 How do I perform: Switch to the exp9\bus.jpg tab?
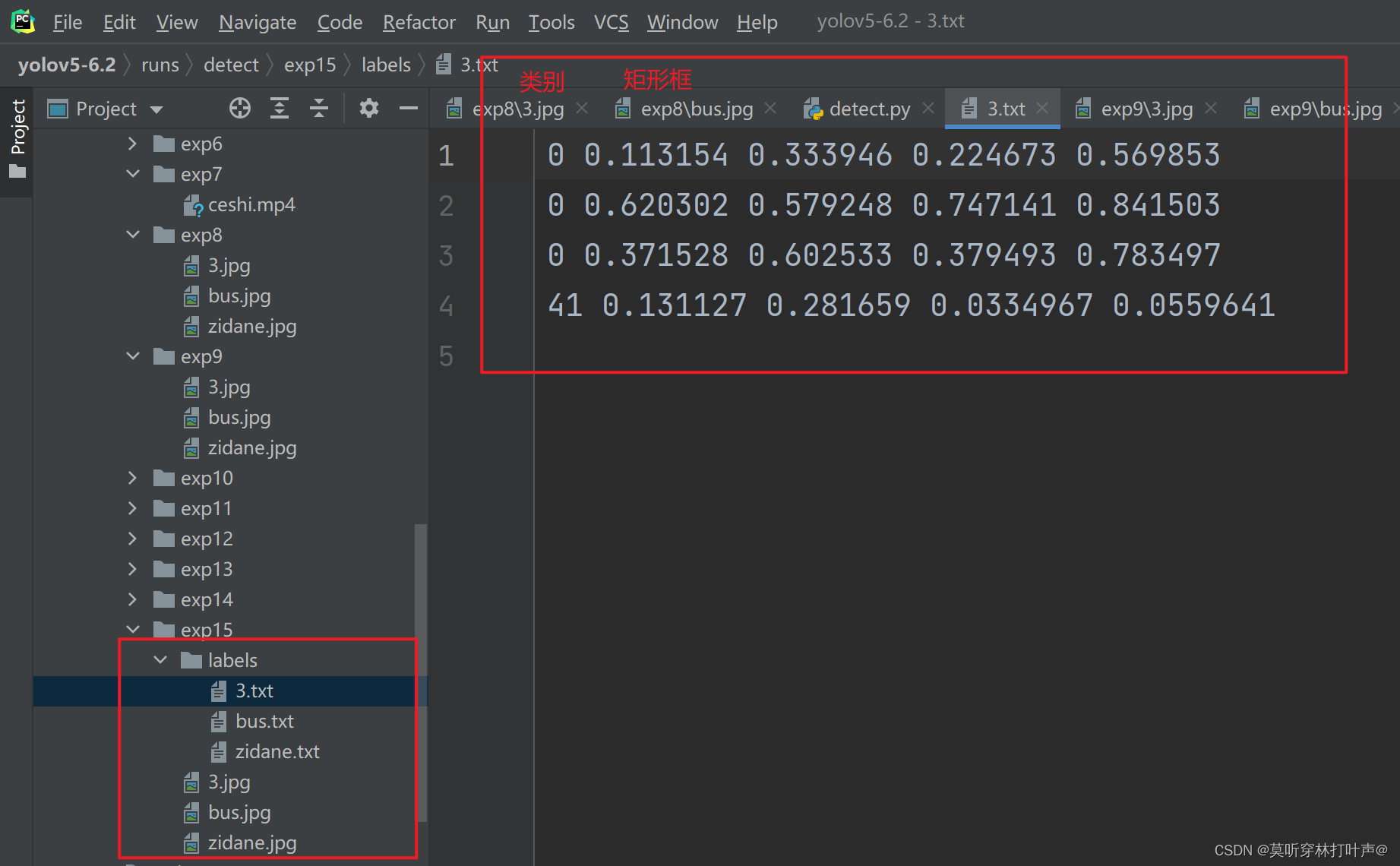pos(1326,109)
